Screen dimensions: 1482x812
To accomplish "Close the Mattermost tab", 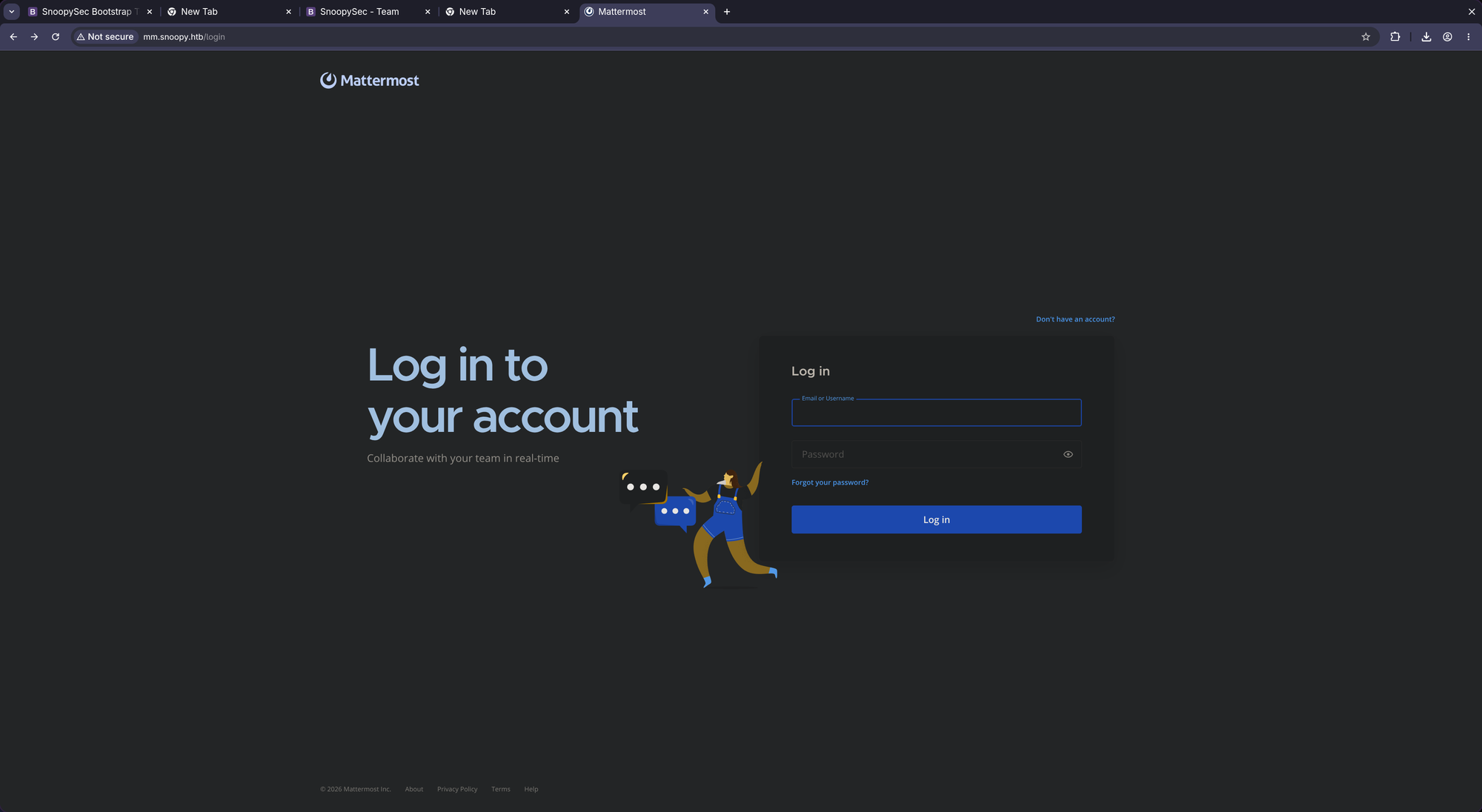I will tap(705, 12).
